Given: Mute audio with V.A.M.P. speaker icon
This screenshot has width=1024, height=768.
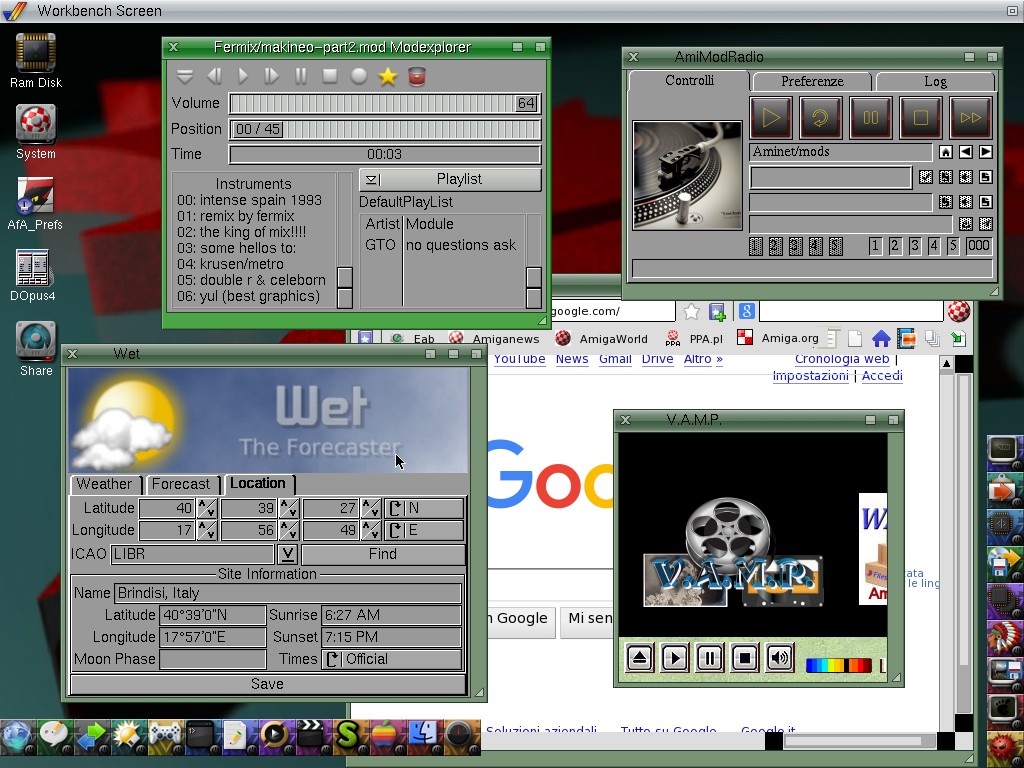Looking at the screenshot, I should (x=779, y=658).
